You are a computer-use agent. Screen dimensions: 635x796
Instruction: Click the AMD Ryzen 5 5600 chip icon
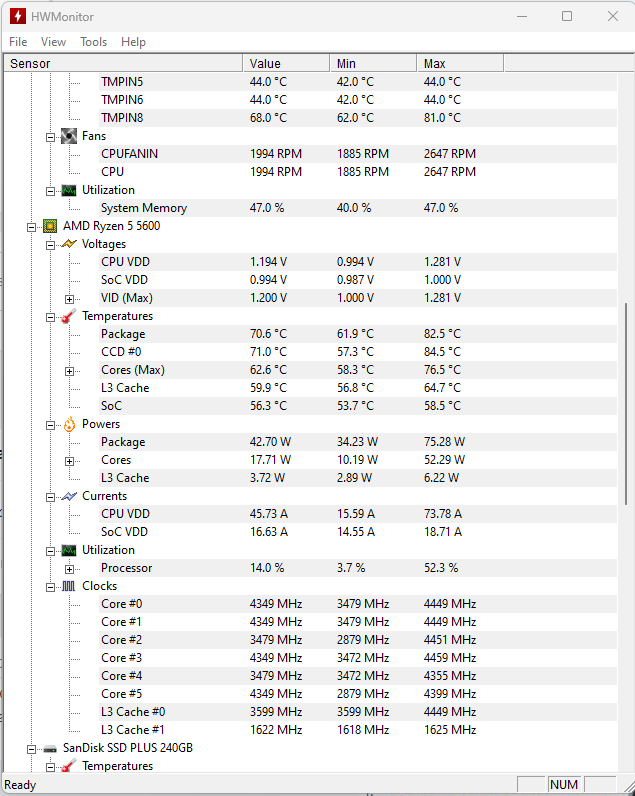(x=50, y=226)
